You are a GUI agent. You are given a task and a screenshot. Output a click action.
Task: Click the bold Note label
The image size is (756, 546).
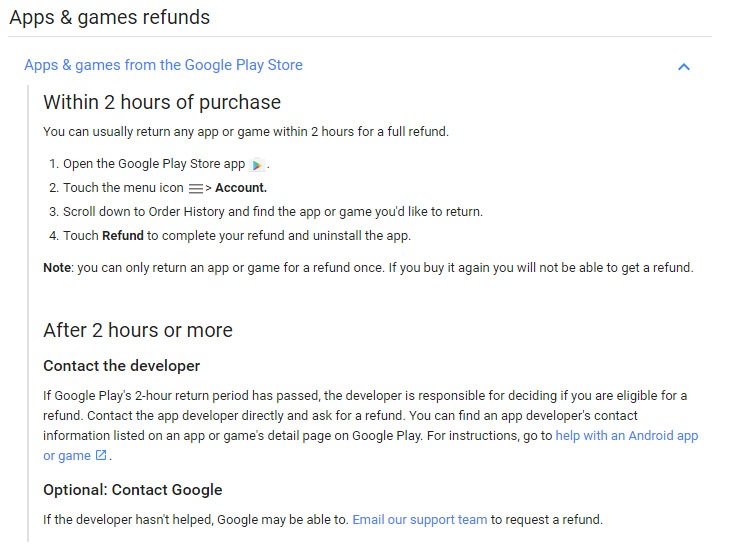click(57, 268)
